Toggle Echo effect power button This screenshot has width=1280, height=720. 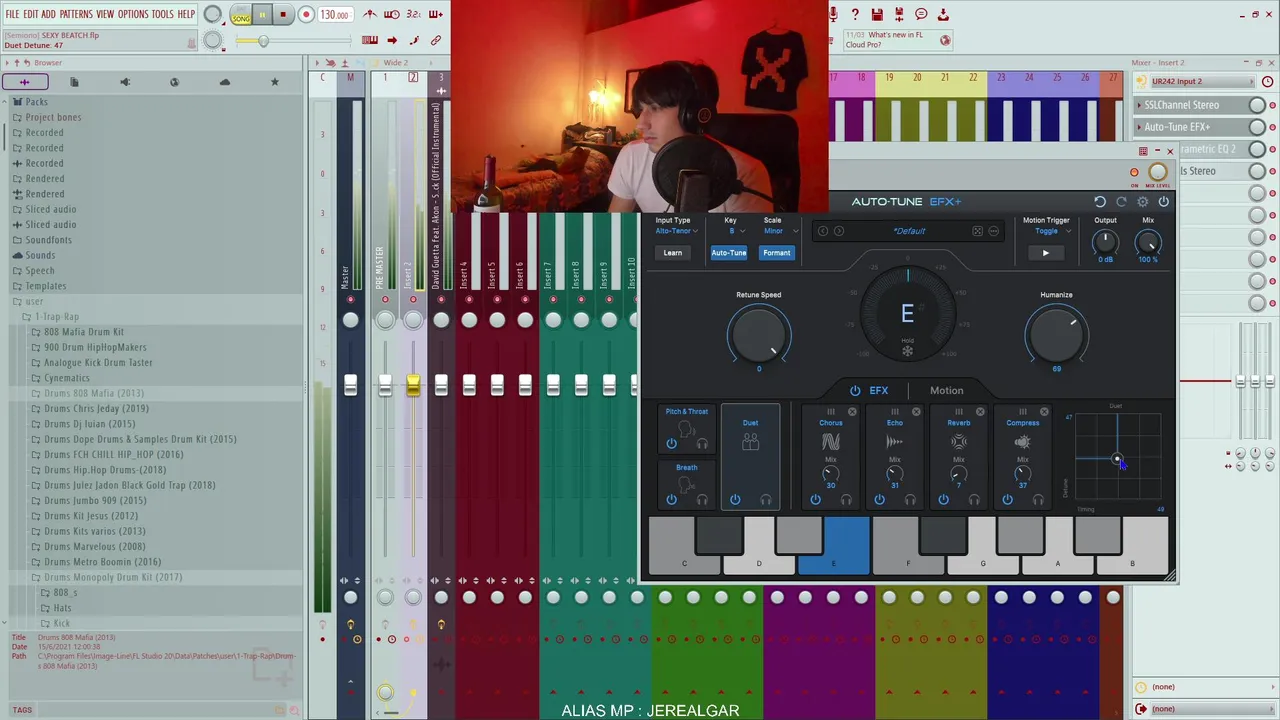click(x=879, y=500)
